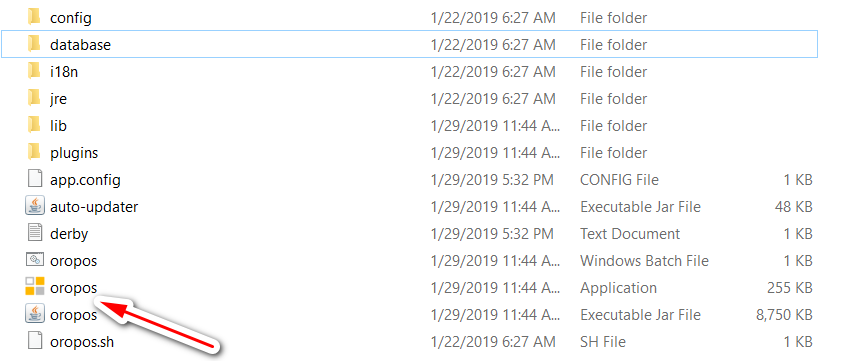Click the database folder icon
This screenshot has height=361, width=845.
point(34,44)
